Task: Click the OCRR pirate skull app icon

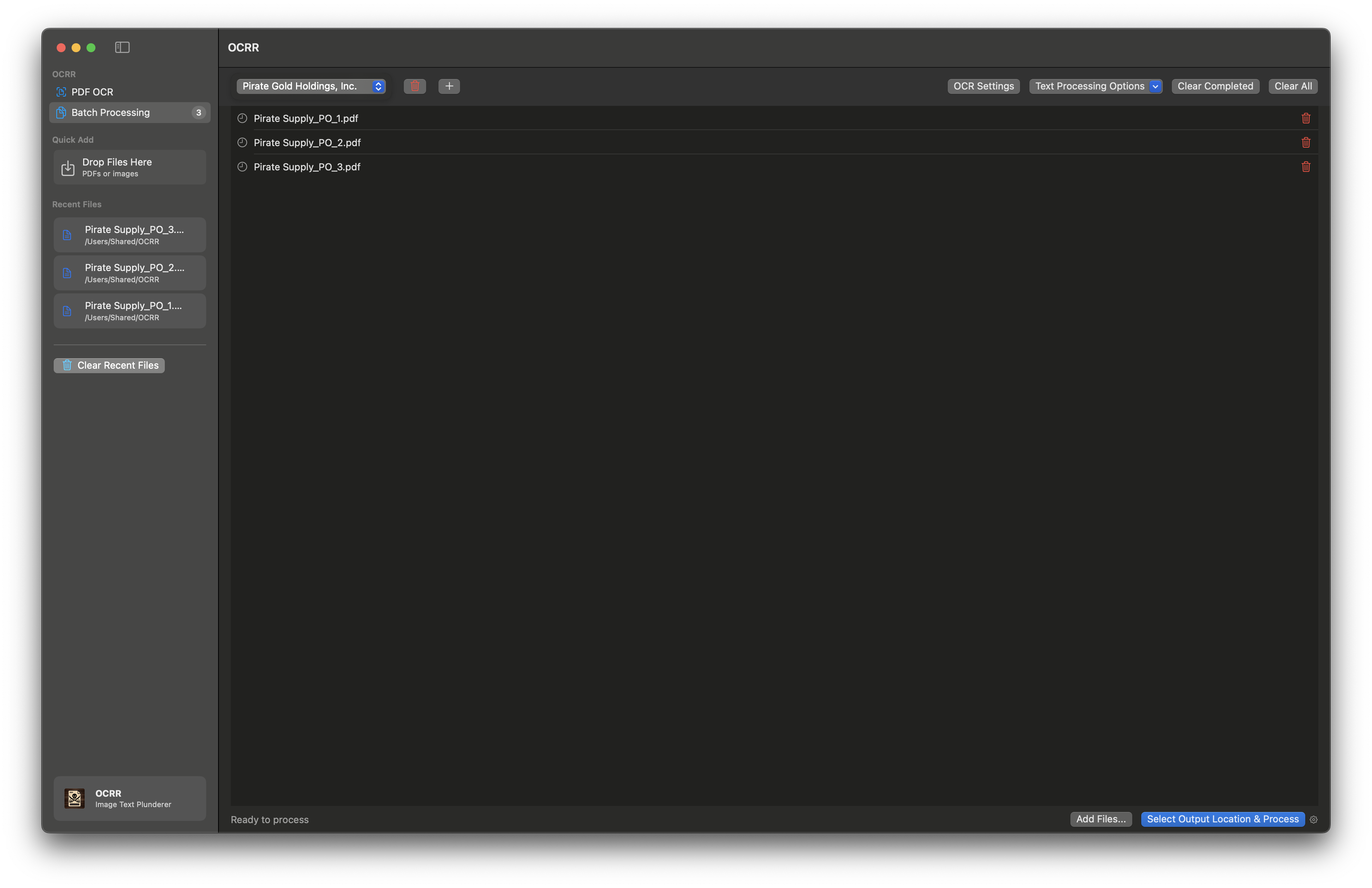Action: (x=74, y=798)
